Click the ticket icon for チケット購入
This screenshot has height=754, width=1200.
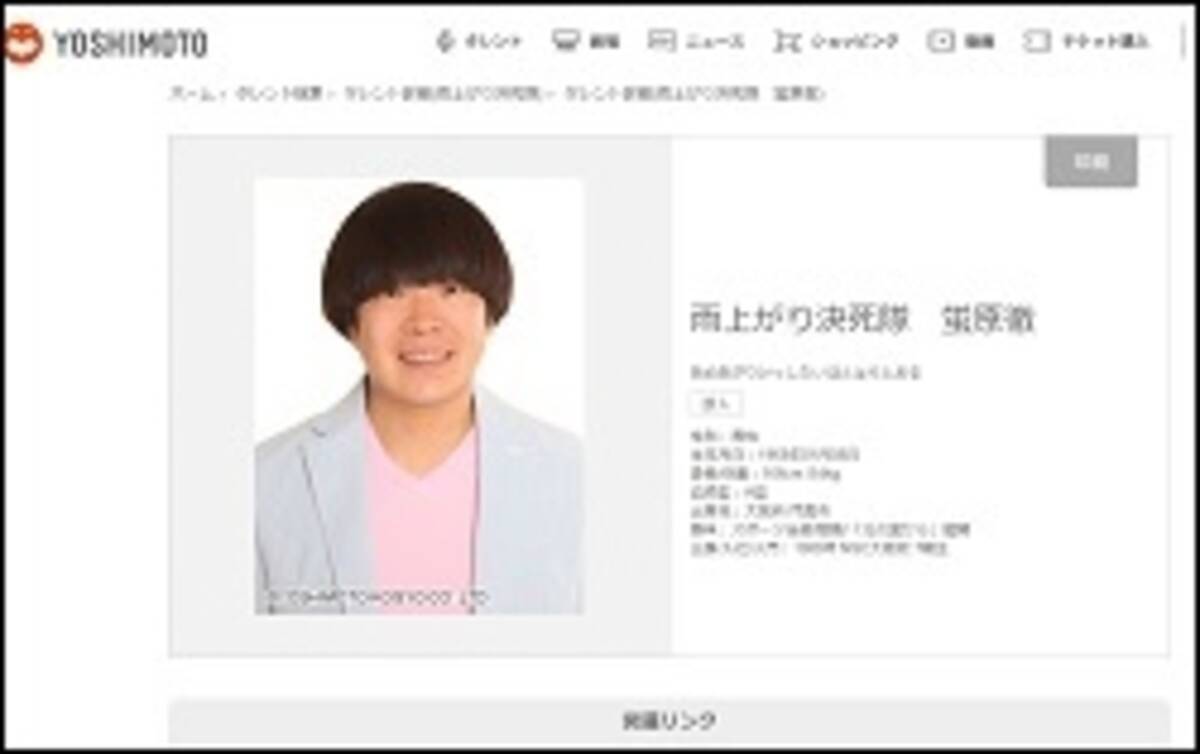1036,41
